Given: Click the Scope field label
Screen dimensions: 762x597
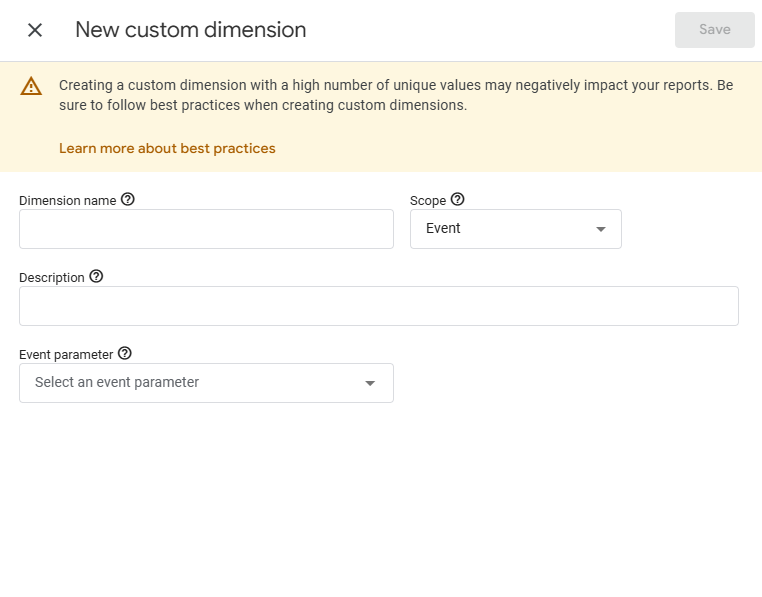Looking at the screenshot, I should [x=428, y=201].
